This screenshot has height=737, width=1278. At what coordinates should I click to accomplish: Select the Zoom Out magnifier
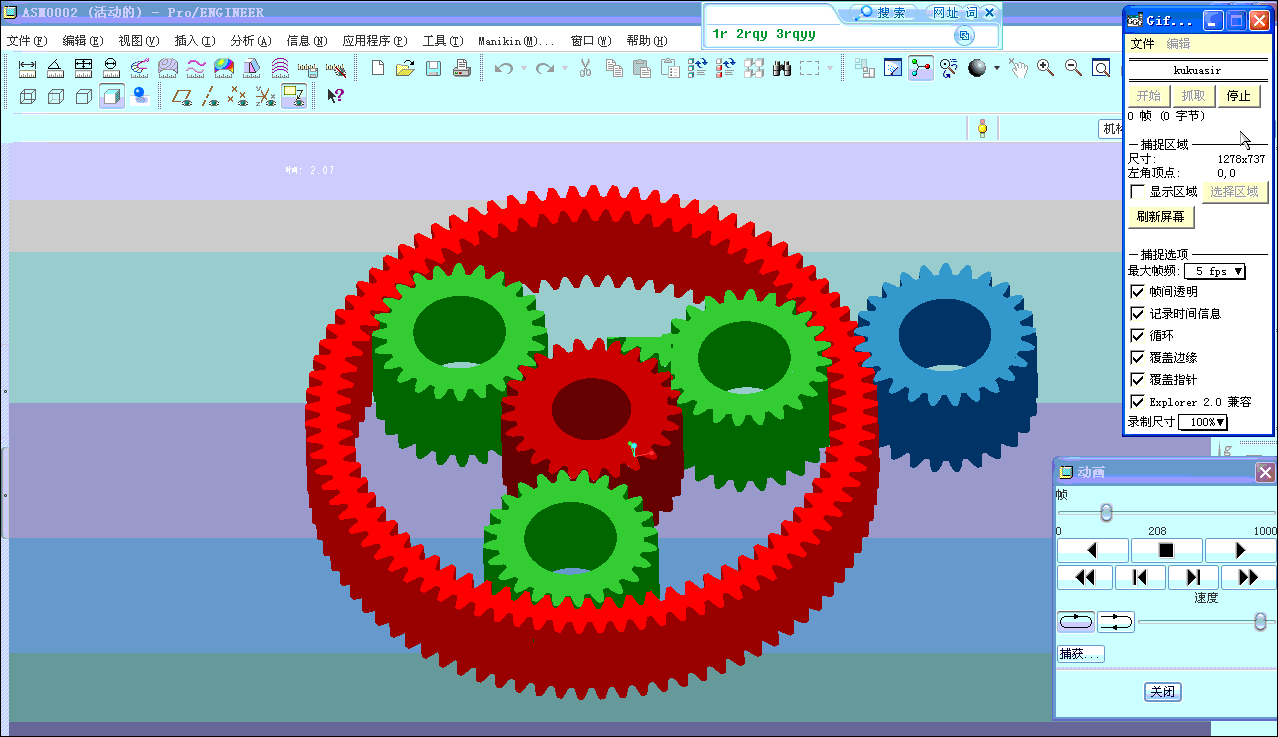pos(1074,68)
